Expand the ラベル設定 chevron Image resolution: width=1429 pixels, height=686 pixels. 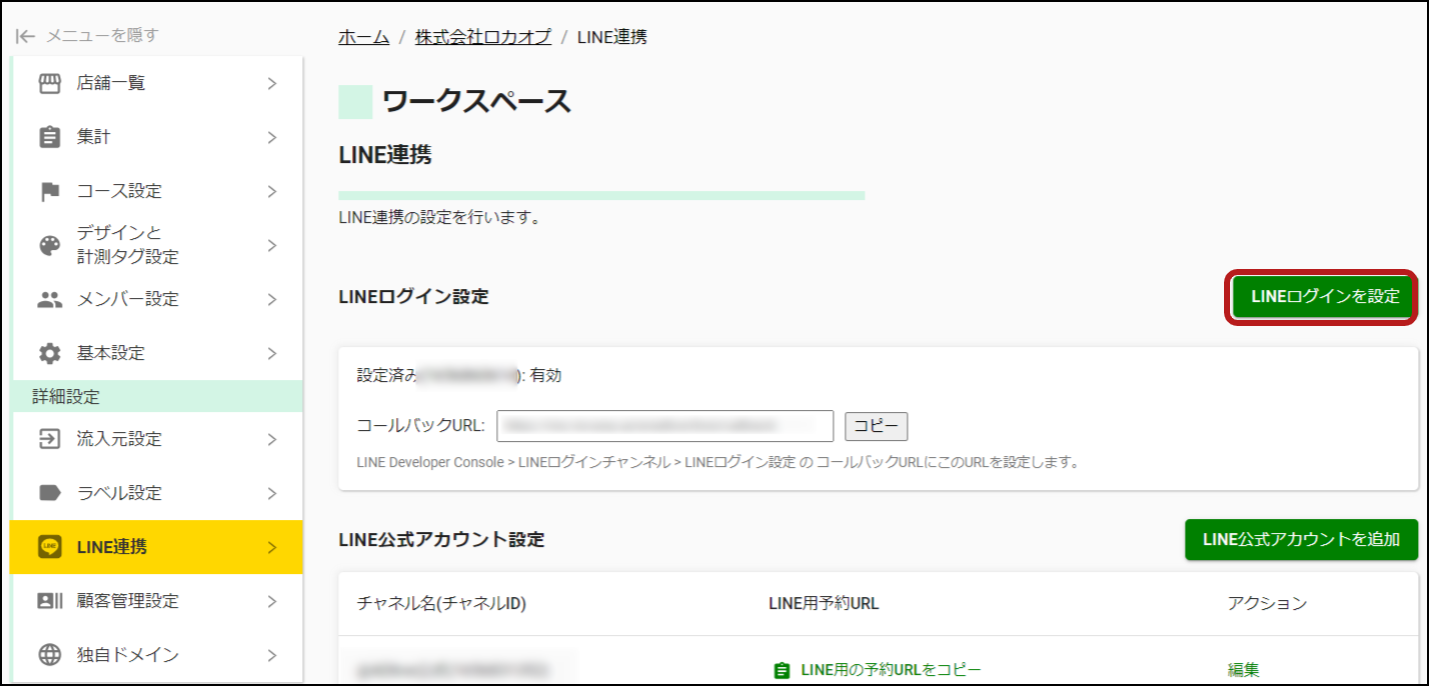[272, 494]
